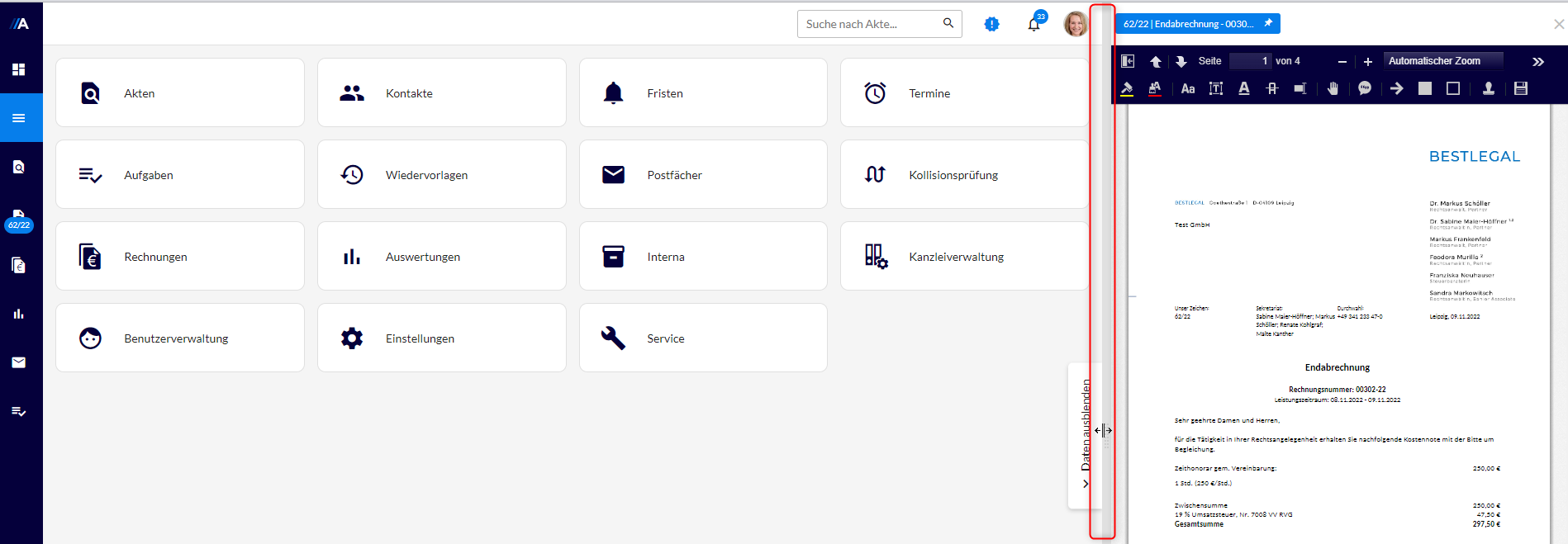1568x544 pixels.
Task: Toggle pin on the Endabrechnung tab
Action: [x=1268, y=23]
